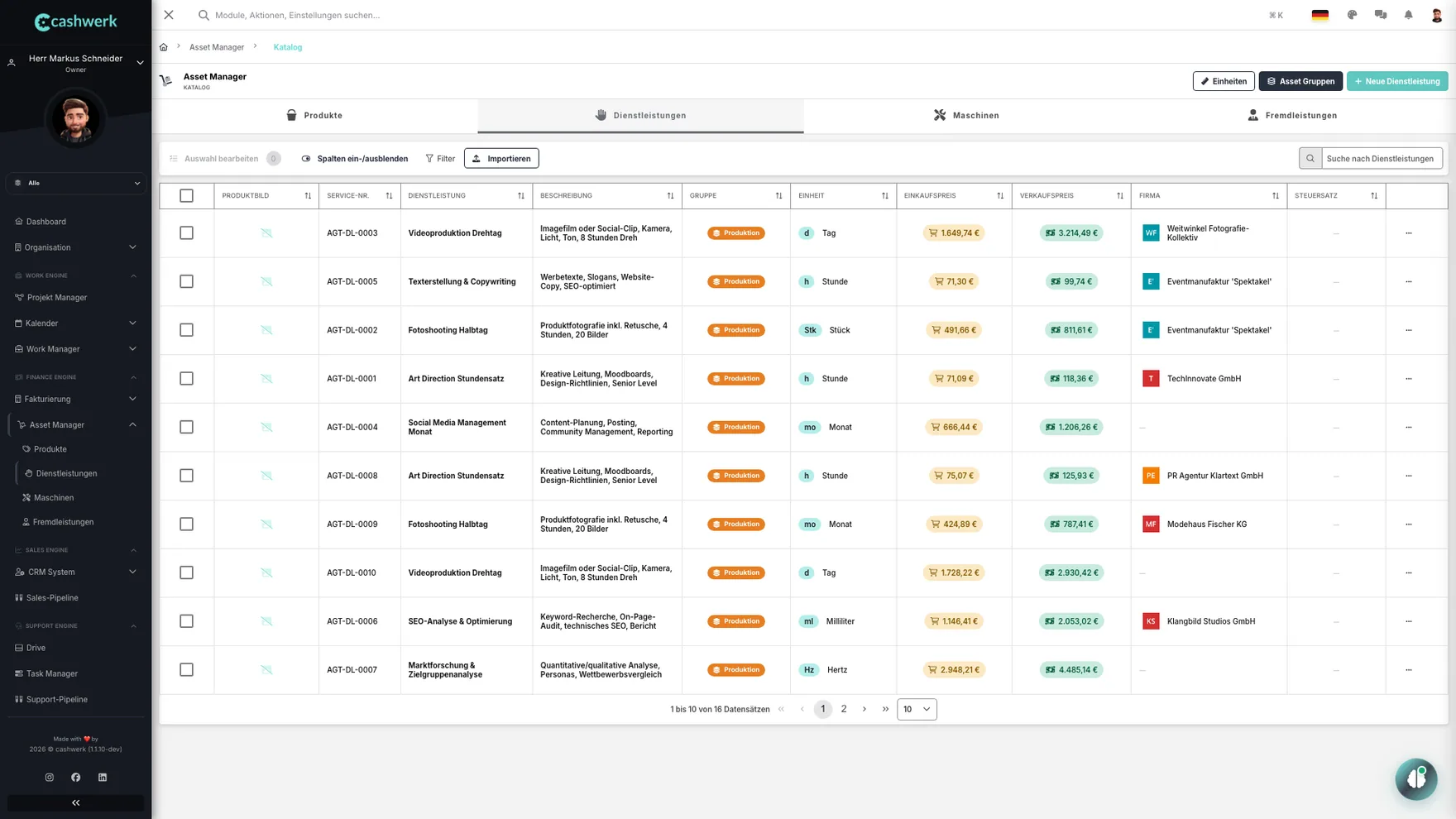Sort by the Einkaufspreis column
1456x819 pixels.
pyautogui.click(x=1000, y=196)
